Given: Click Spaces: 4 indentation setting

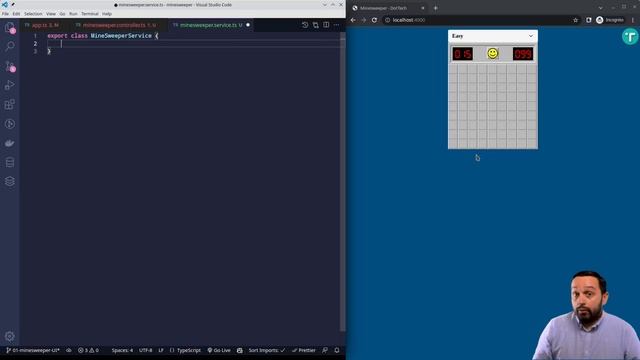Looking at the screenshot, I should click(x=122, y=350).
